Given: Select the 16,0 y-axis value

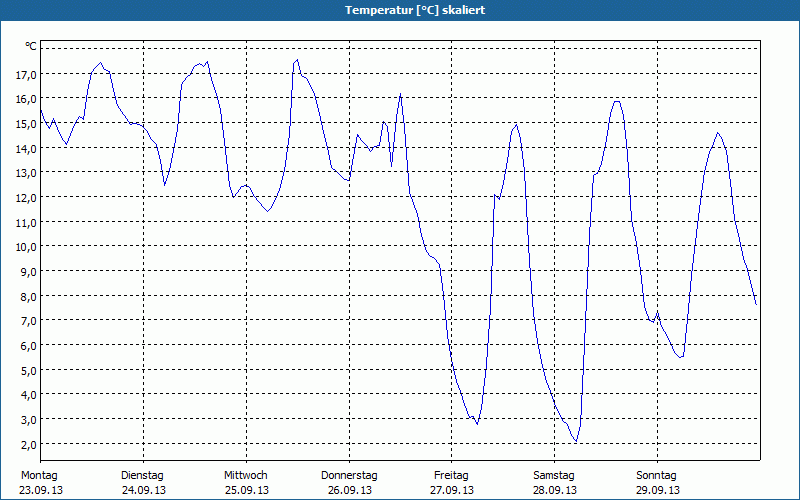Looking at the screenshot, I should tap(27, 99).
